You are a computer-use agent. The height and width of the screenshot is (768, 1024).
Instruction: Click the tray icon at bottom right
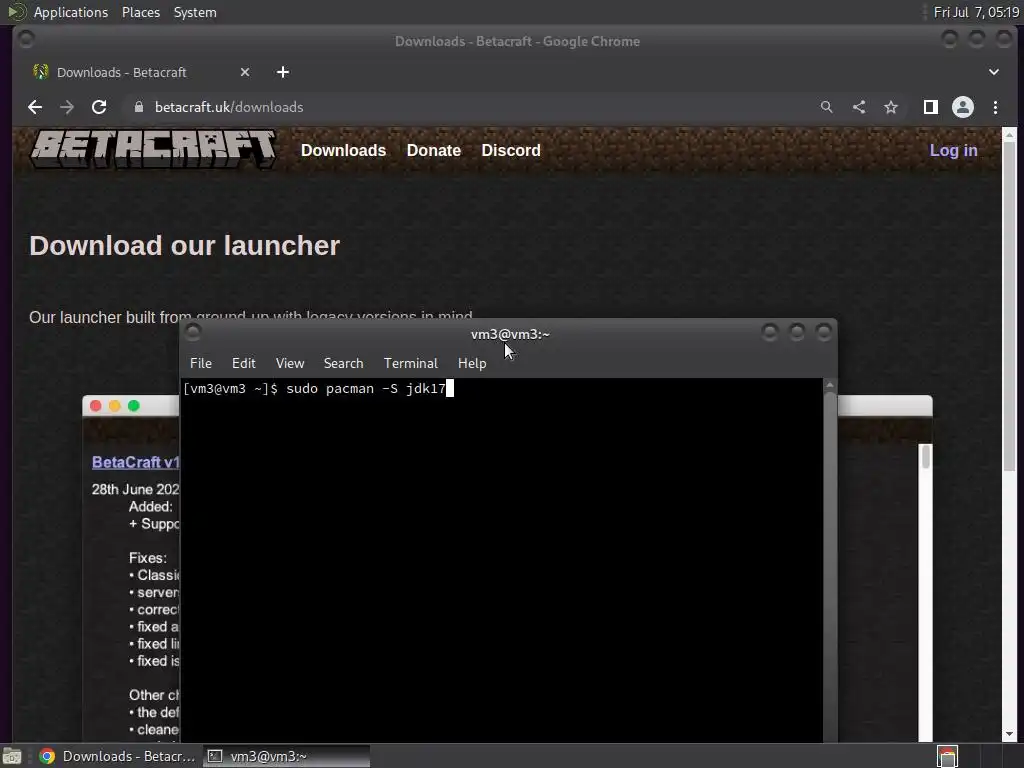pyautogui.click(x=947, y=756)
